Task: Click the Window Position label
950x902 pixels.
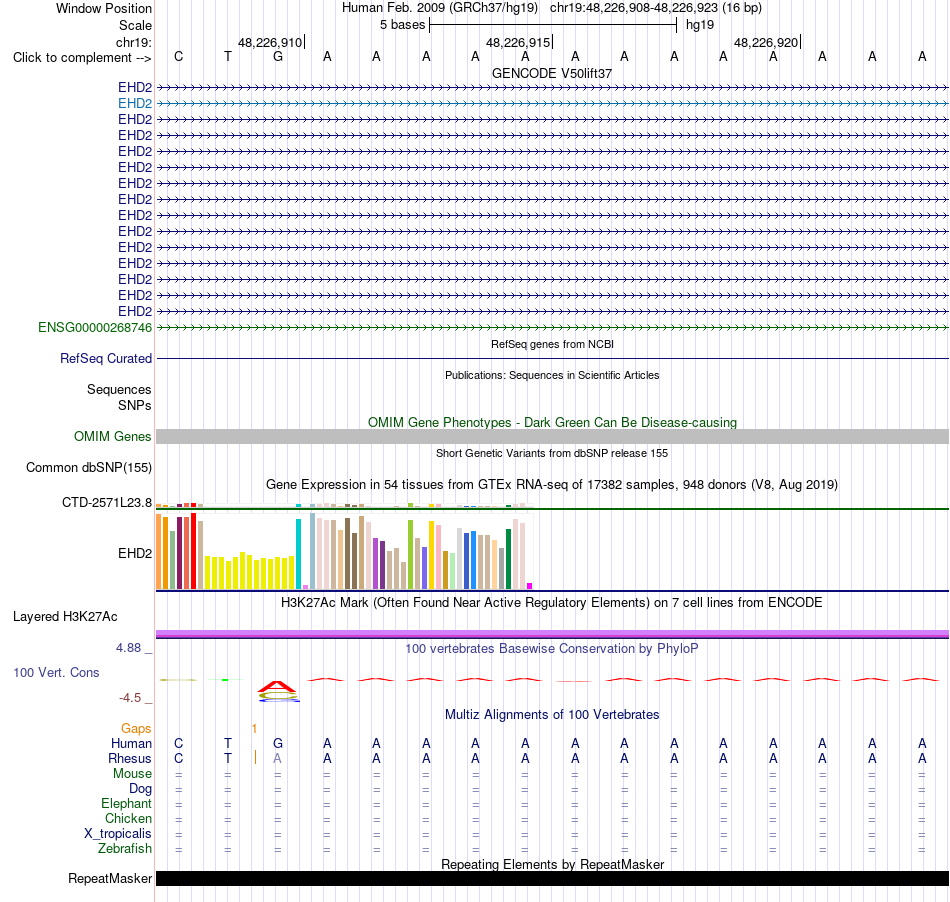Action: 104,8
